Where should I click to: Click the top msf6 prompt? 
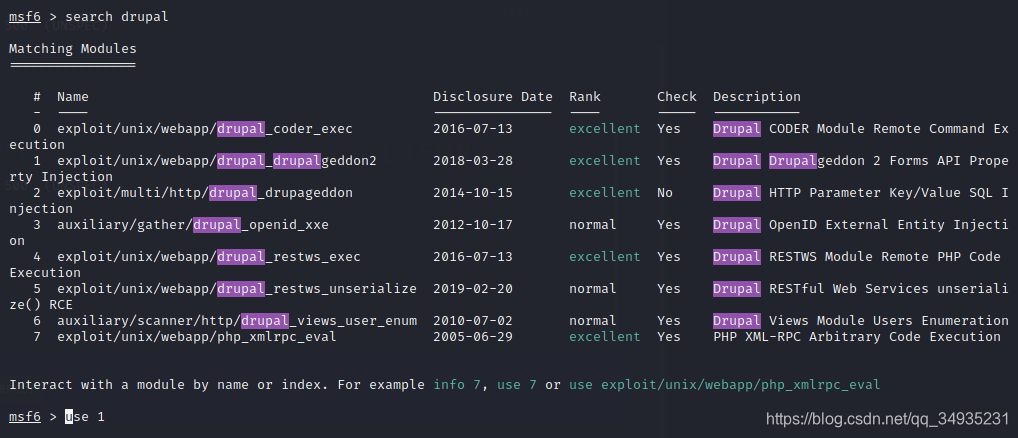[x=25, y=17]
